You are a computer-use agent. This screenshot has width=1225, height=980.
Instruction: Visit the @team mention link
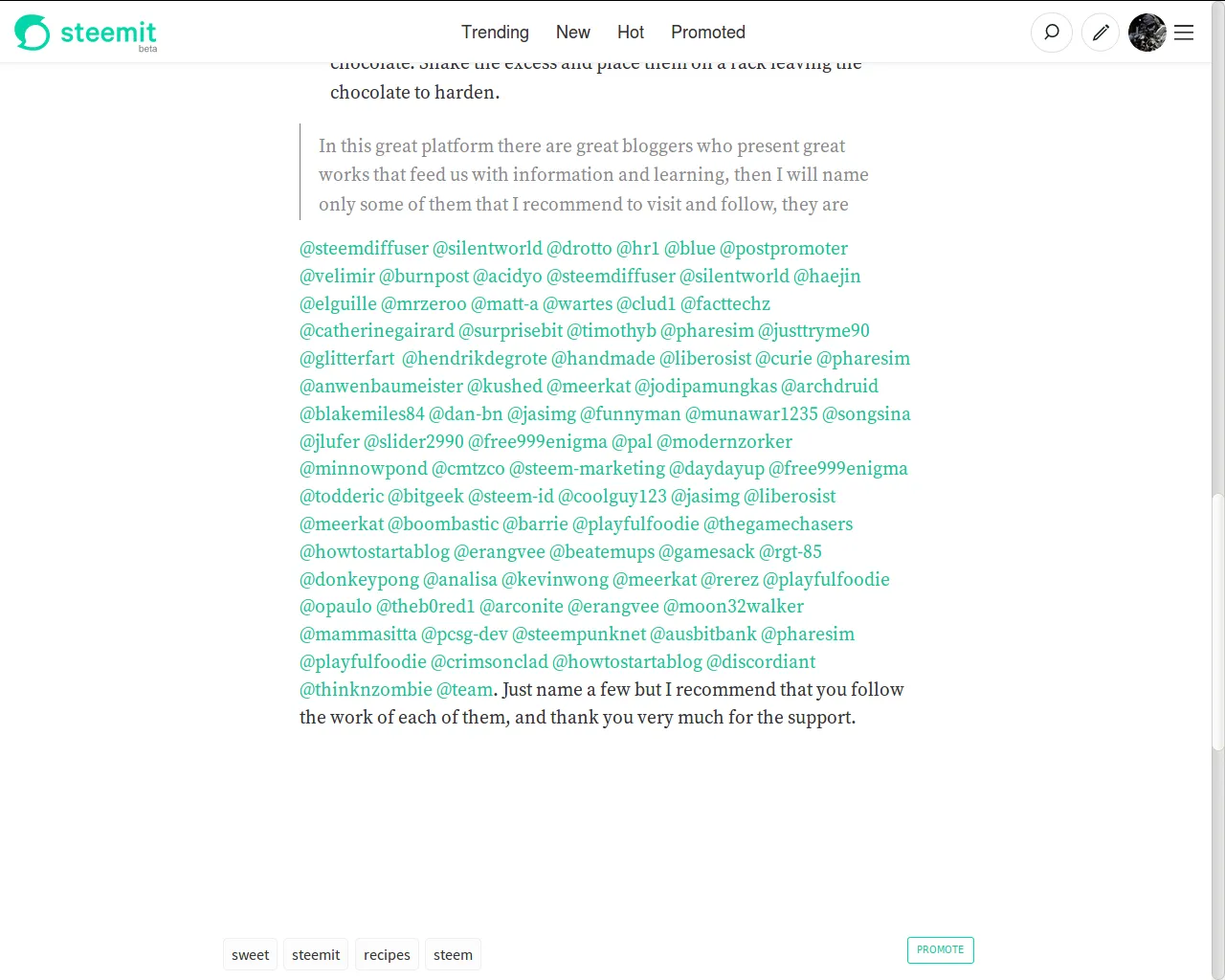tap(465, 690)
